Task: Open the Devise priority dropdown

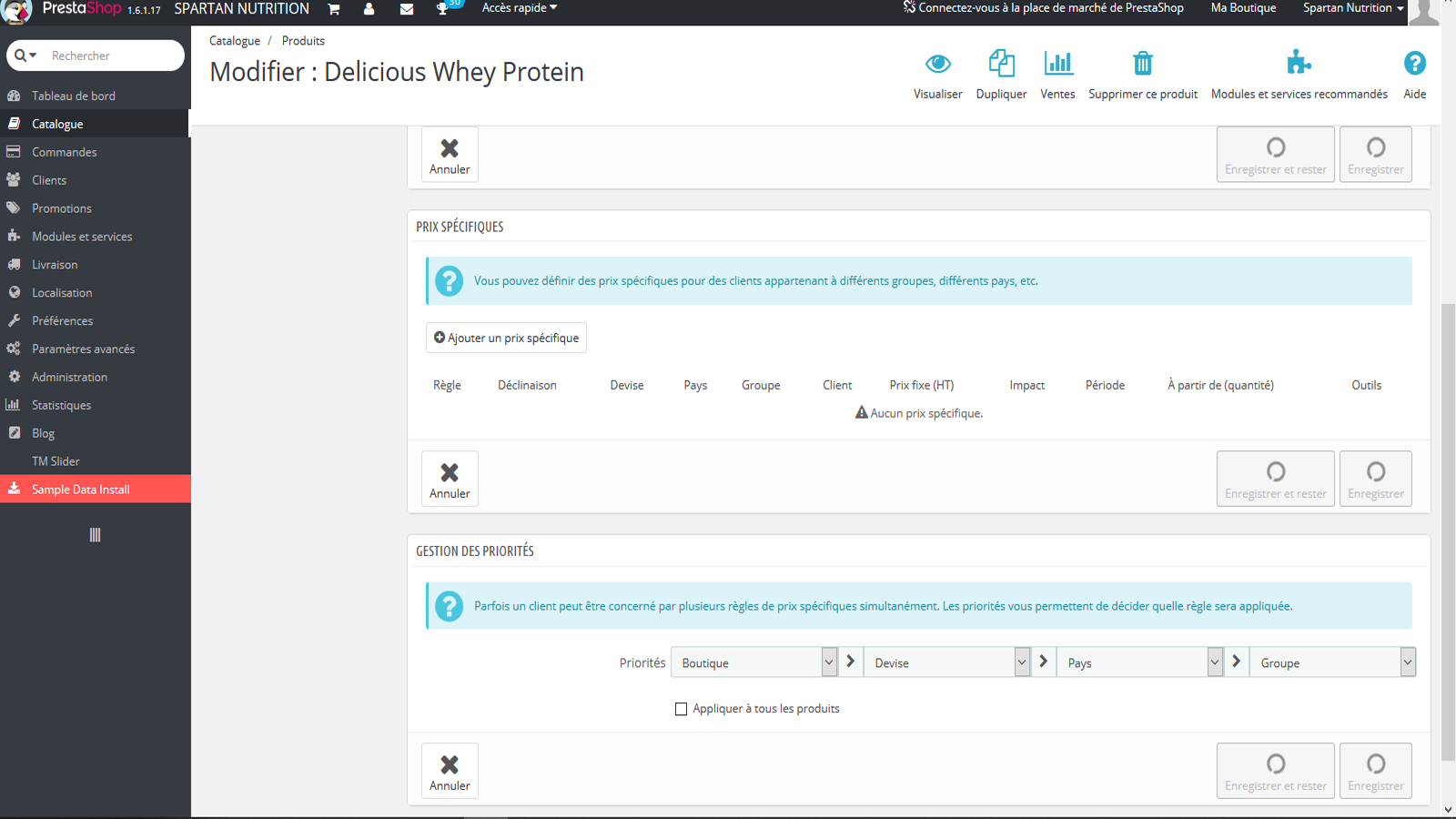Action: pos(946,662)
